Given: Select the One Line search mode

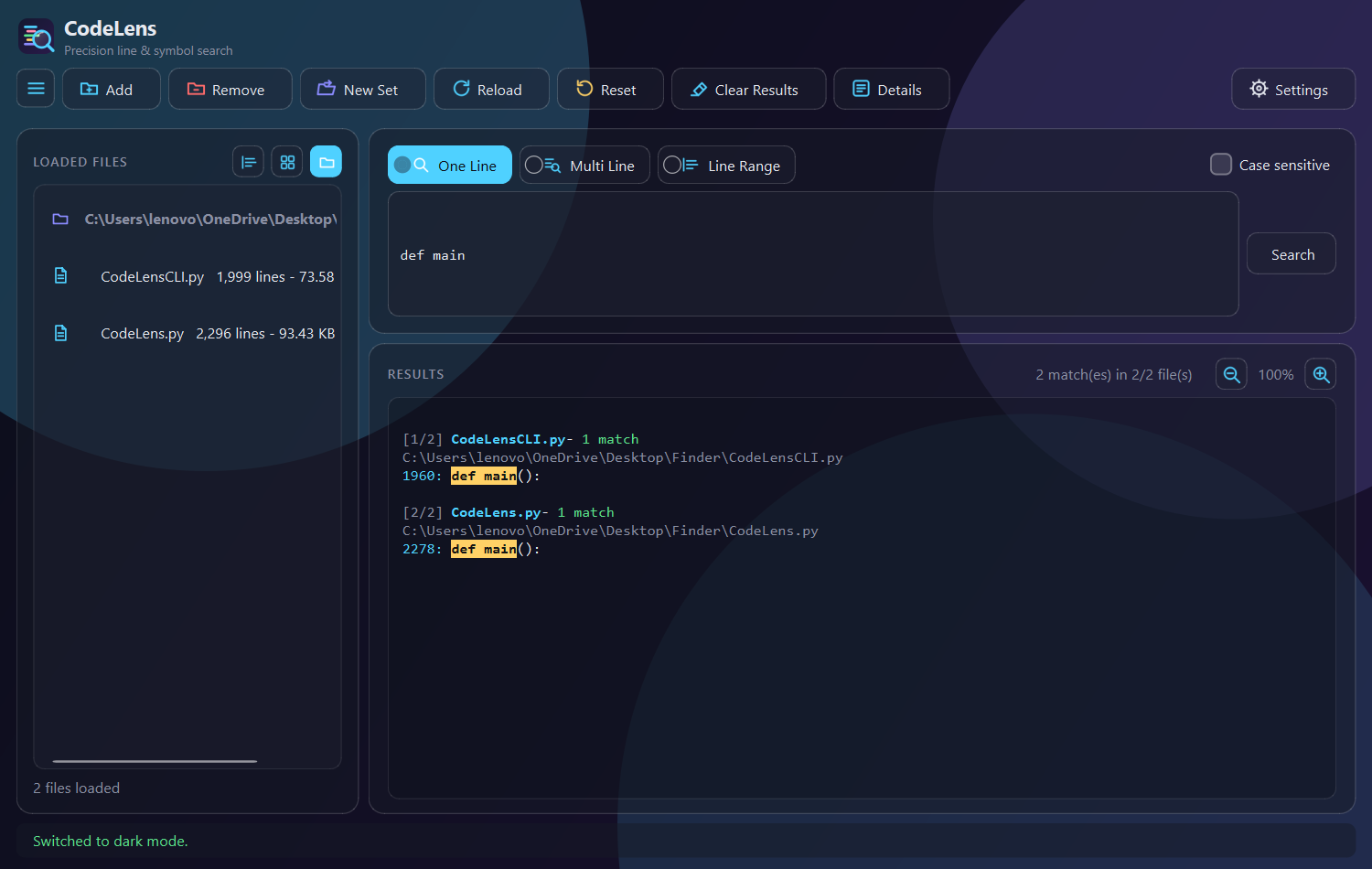Looking at the screenshot, I should click(x=450, y=165).
